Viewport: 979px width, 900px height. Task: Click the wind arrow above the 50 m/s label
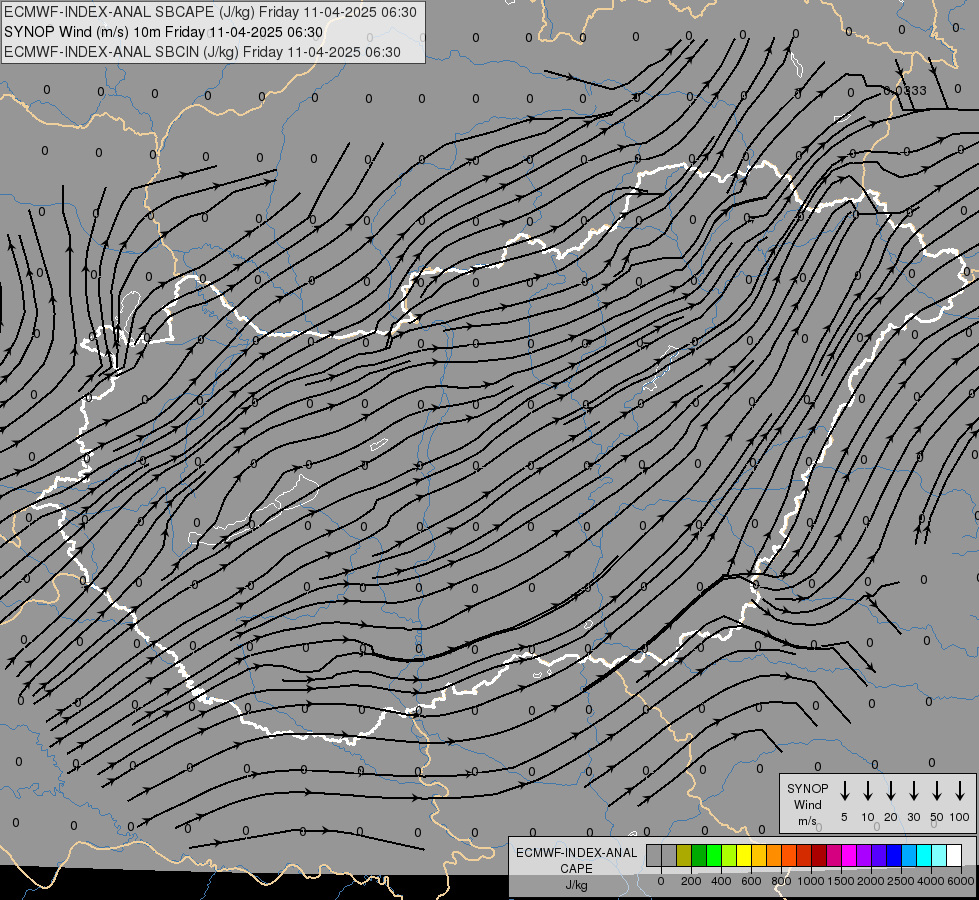pos(937,790)
